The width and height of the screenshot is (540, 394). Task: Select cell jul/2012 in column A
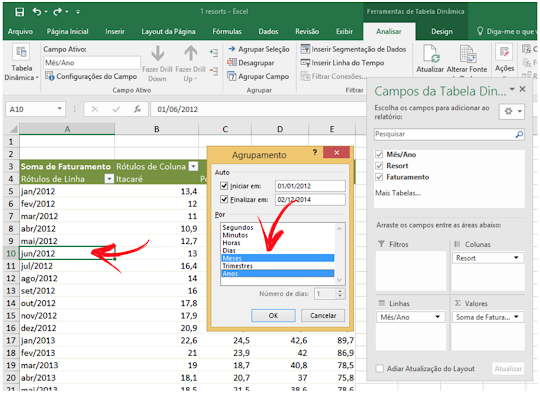pyautogui.click(x=67, y=266)
